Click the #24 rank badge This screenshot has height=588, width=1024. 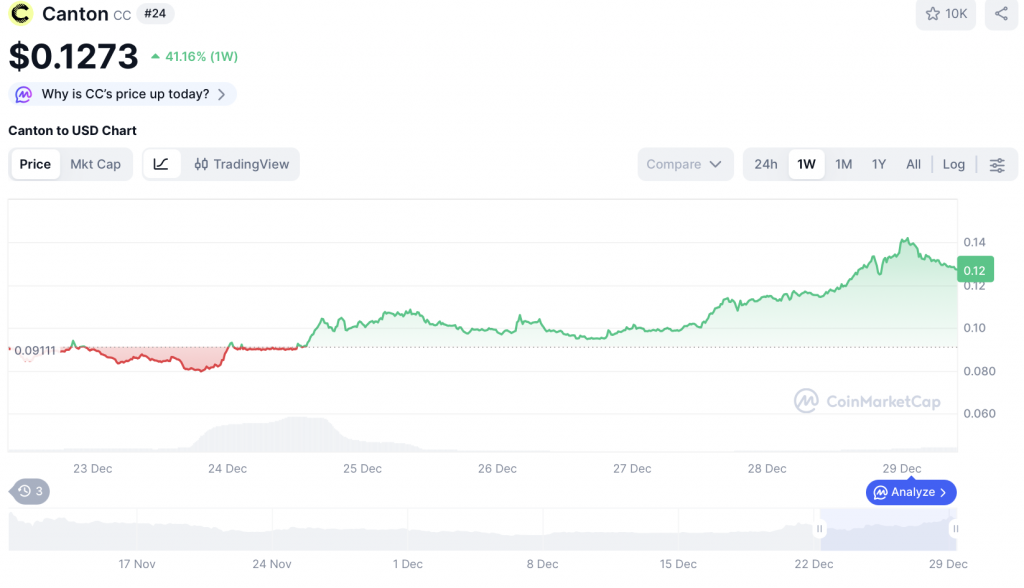pos(155,14)
